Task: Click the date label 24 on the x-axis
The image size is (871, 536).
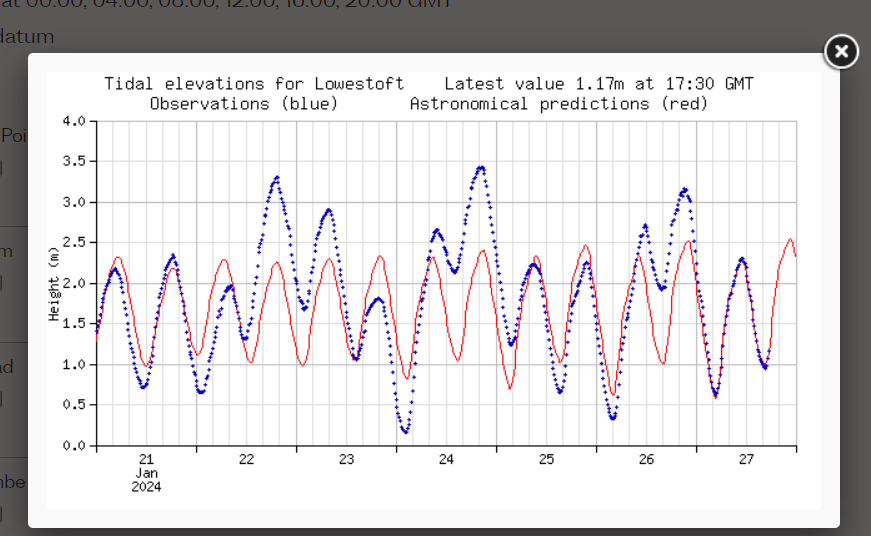Action: coord(447,460)
